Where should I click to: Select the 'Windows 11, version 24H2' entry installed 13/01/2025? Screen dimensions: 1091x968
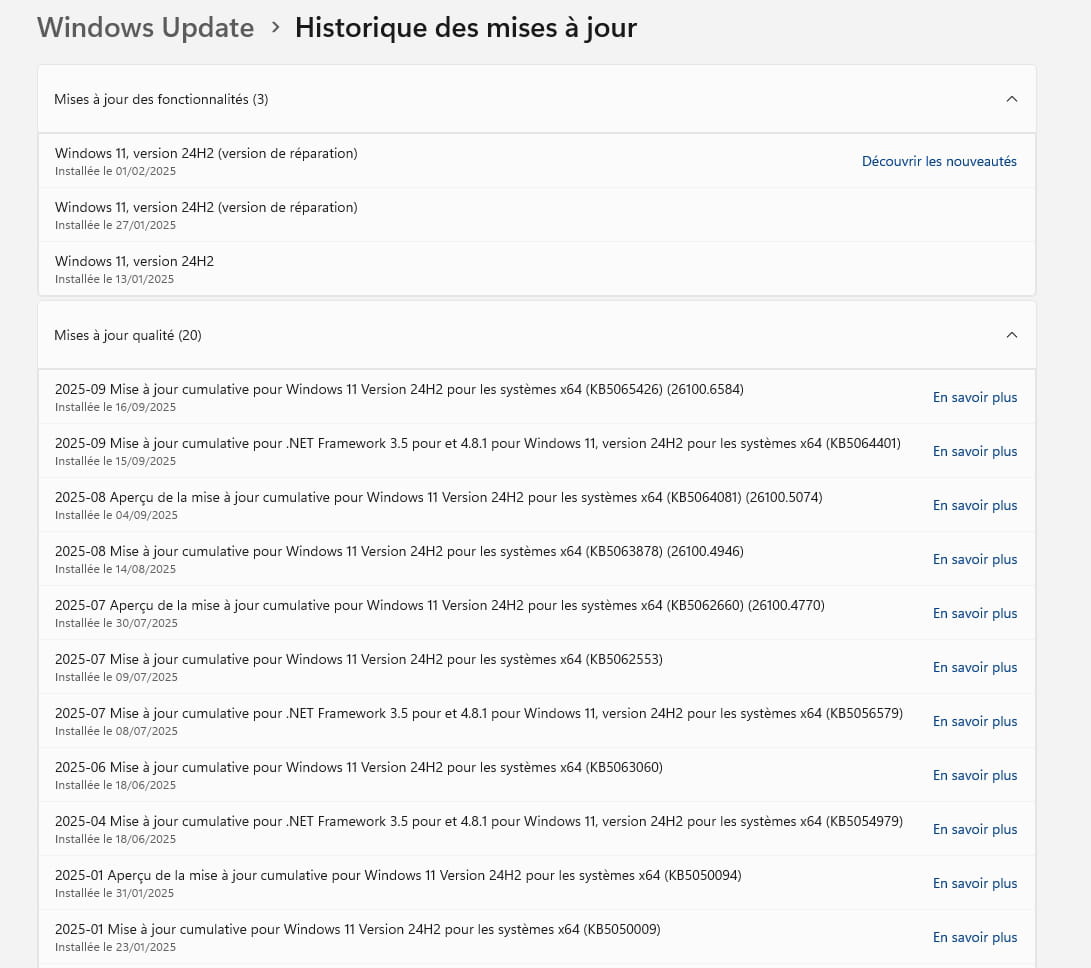tap(536, 269)
